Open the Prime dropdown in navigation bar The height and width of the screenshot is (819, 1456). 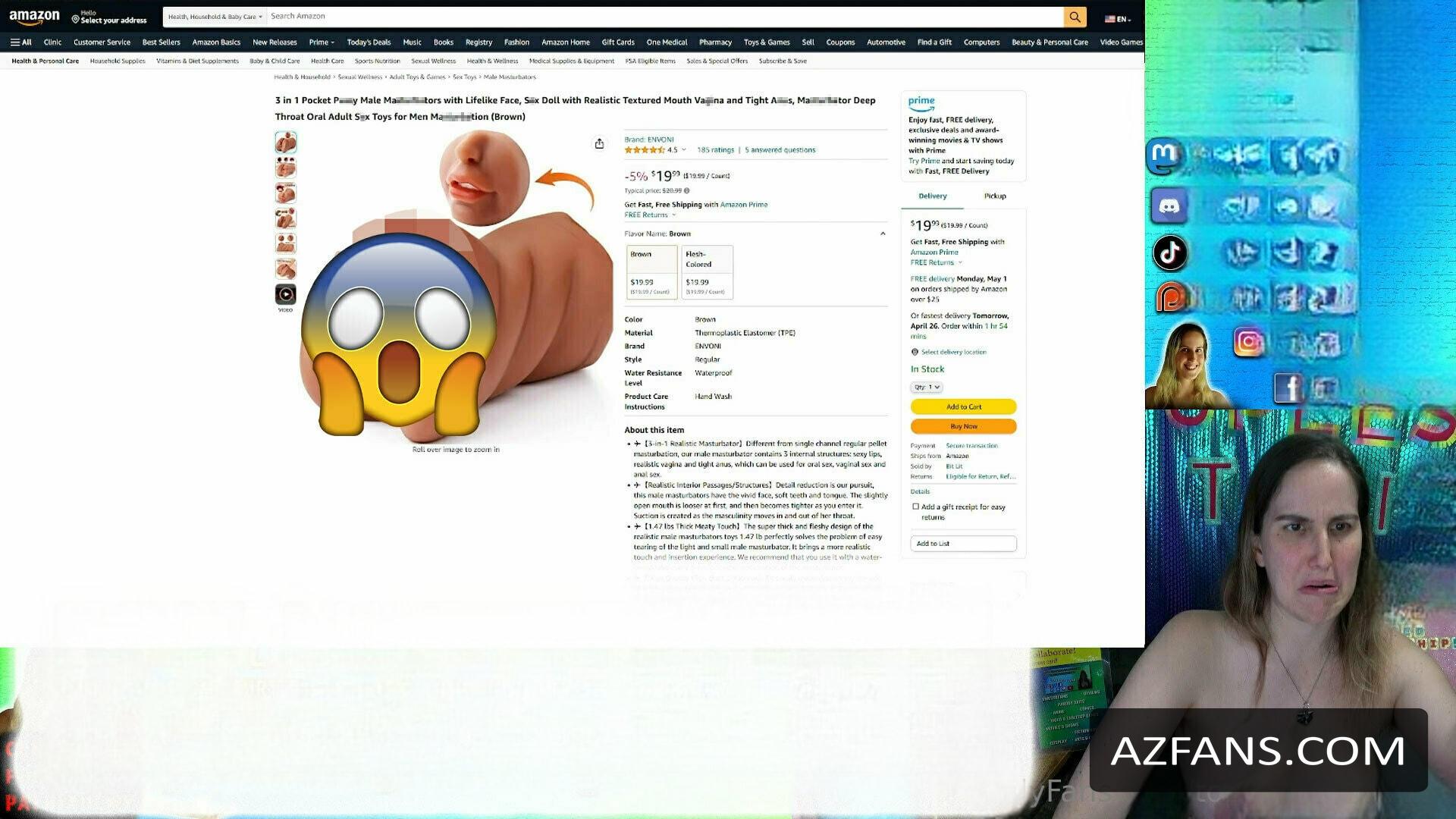point(322,42)
